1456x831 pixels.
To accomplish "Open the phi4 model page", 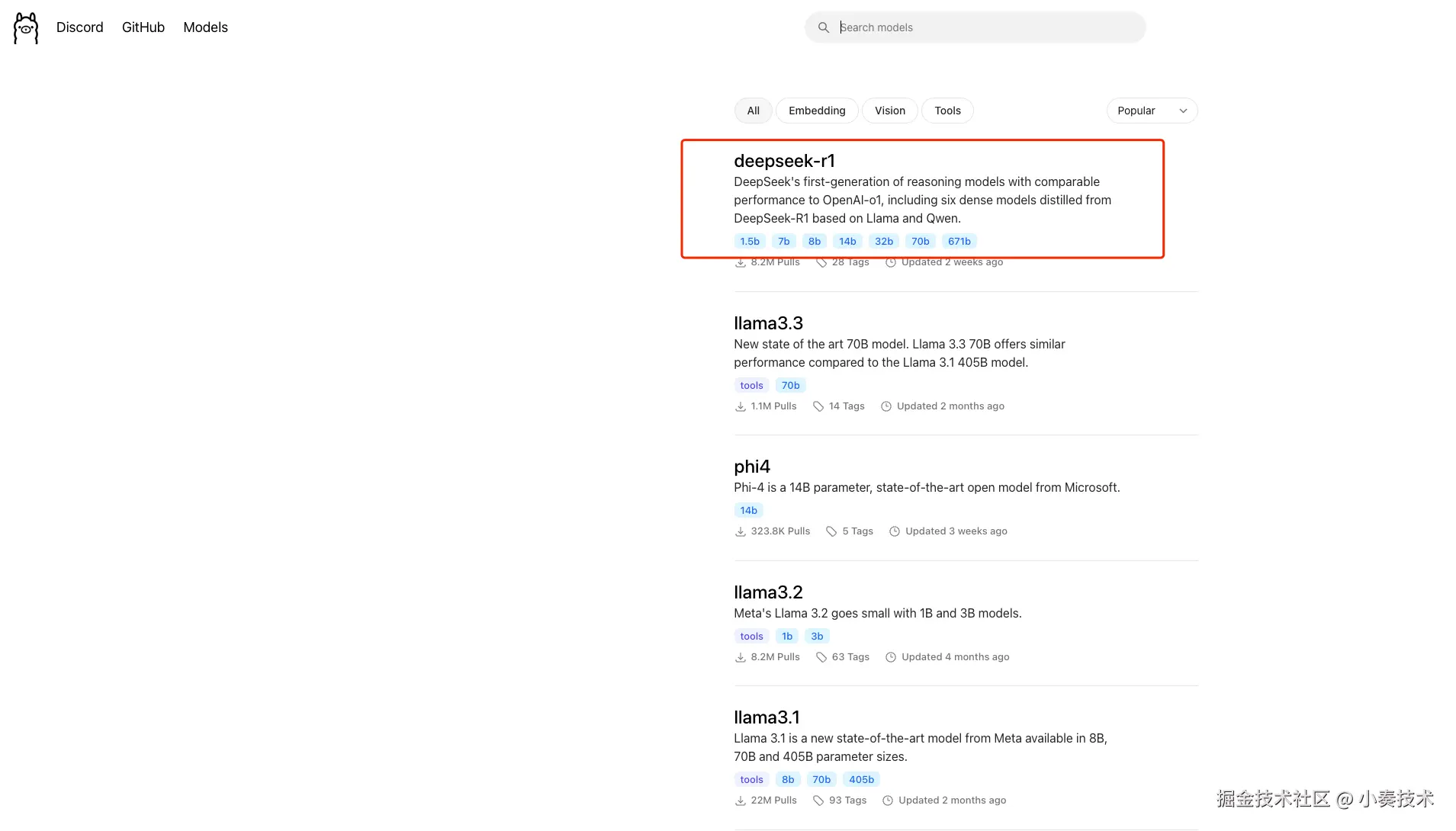I will 752,467.
